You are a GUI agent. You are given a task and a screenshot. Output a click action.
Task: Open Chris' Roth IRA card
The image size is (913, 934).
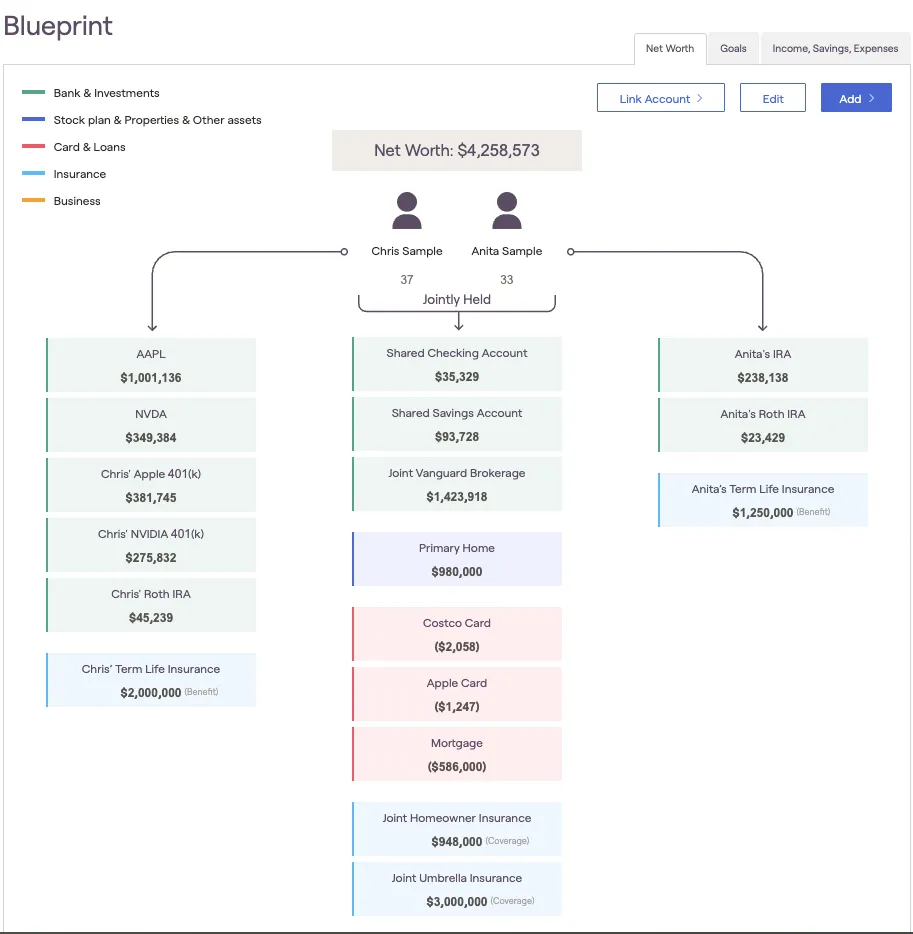click(151, 605)
